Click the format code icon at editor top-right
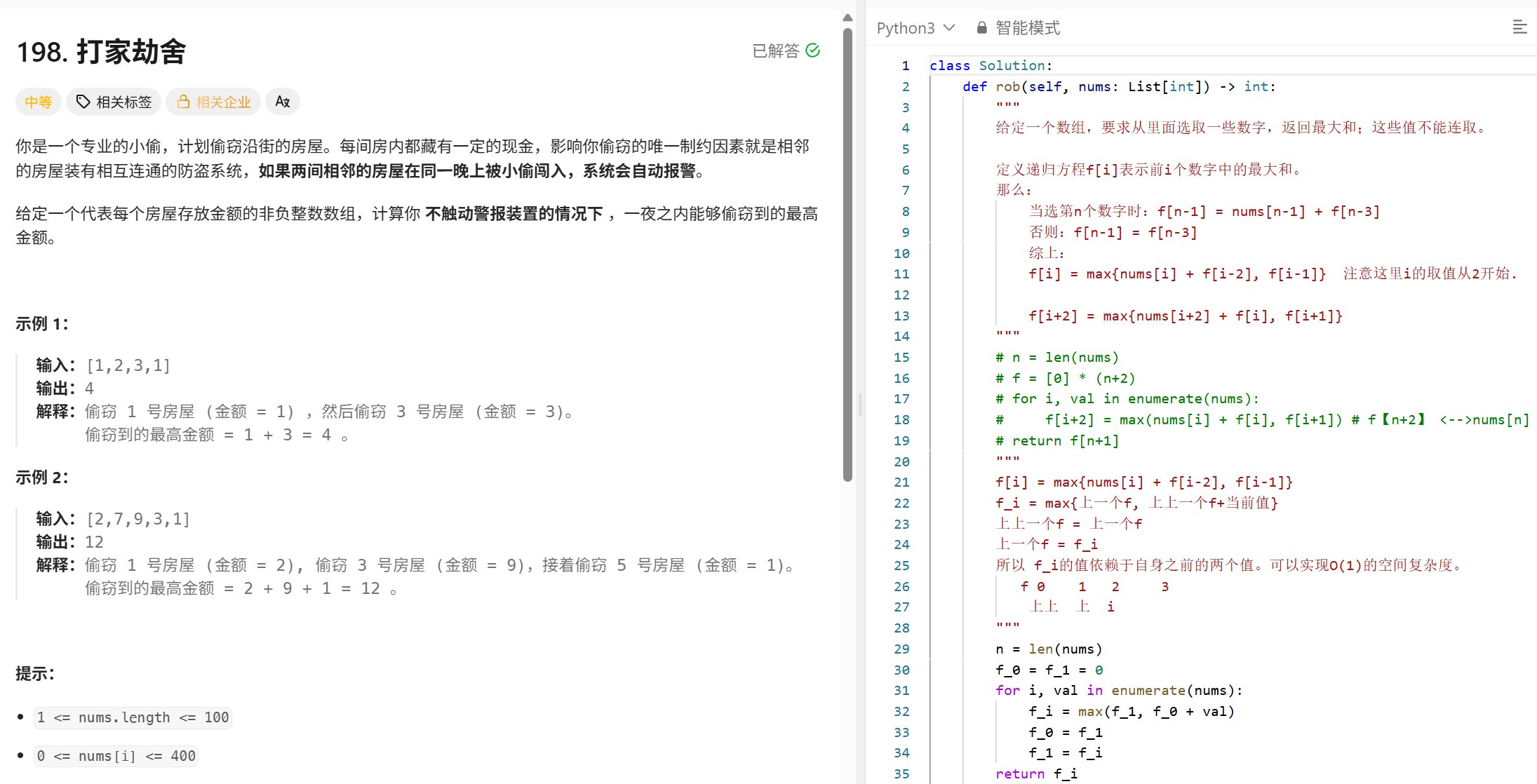This screenshot has height=784, width=1537. [1519, 27]
